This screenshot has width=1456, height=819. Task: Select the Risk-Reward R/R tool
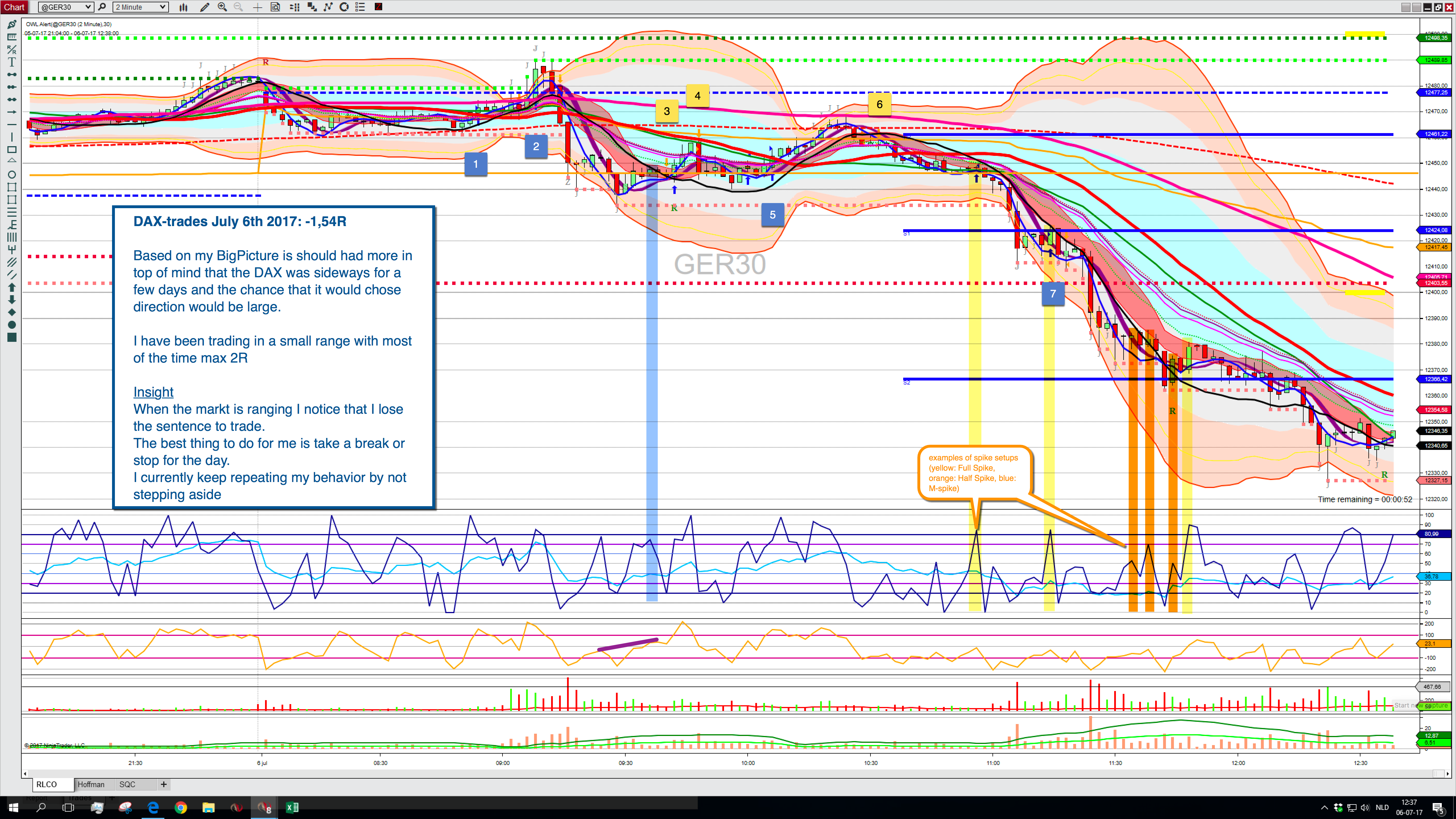point(11,49)
